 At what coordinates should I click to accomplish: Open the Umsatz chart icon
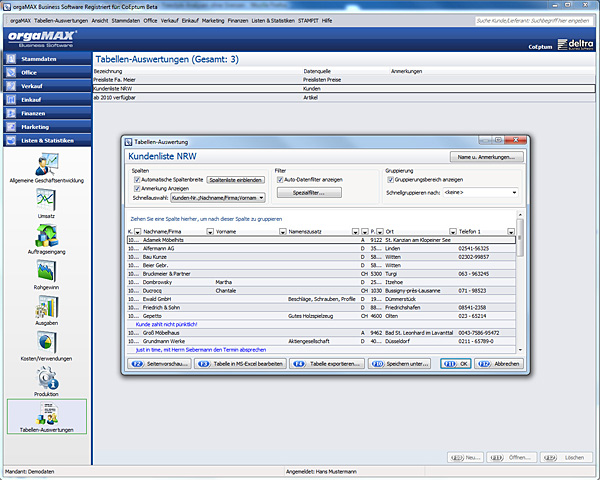46,200
